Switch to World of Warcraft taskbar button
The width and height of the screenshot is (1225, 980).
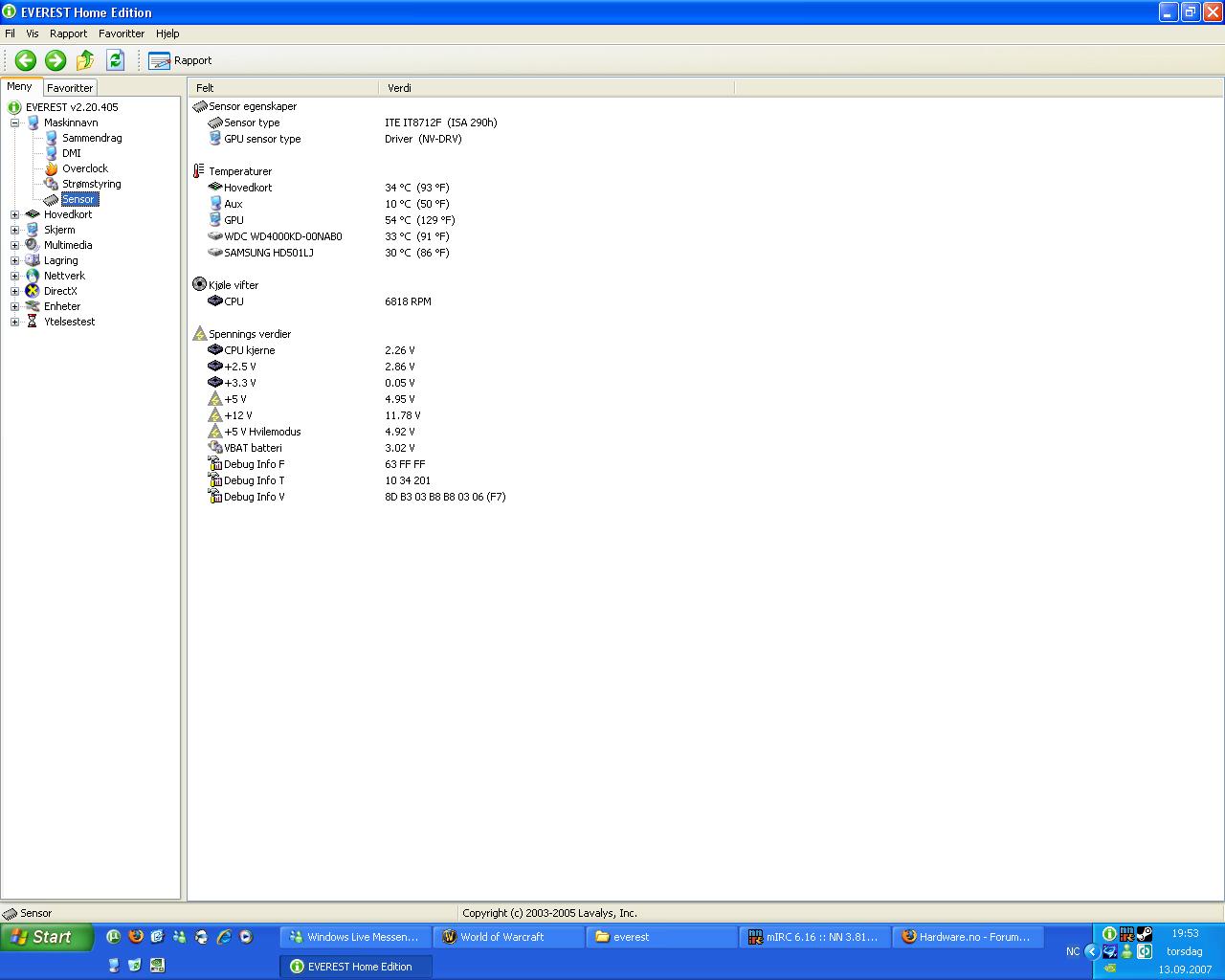(x=508, y=937)
